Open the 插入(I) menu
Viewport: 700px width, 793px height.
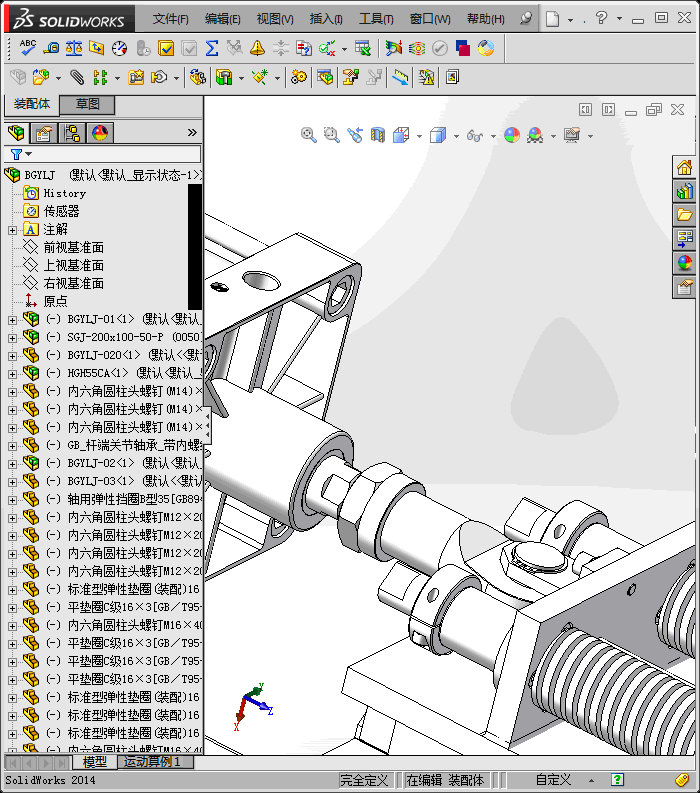[326, 19]
